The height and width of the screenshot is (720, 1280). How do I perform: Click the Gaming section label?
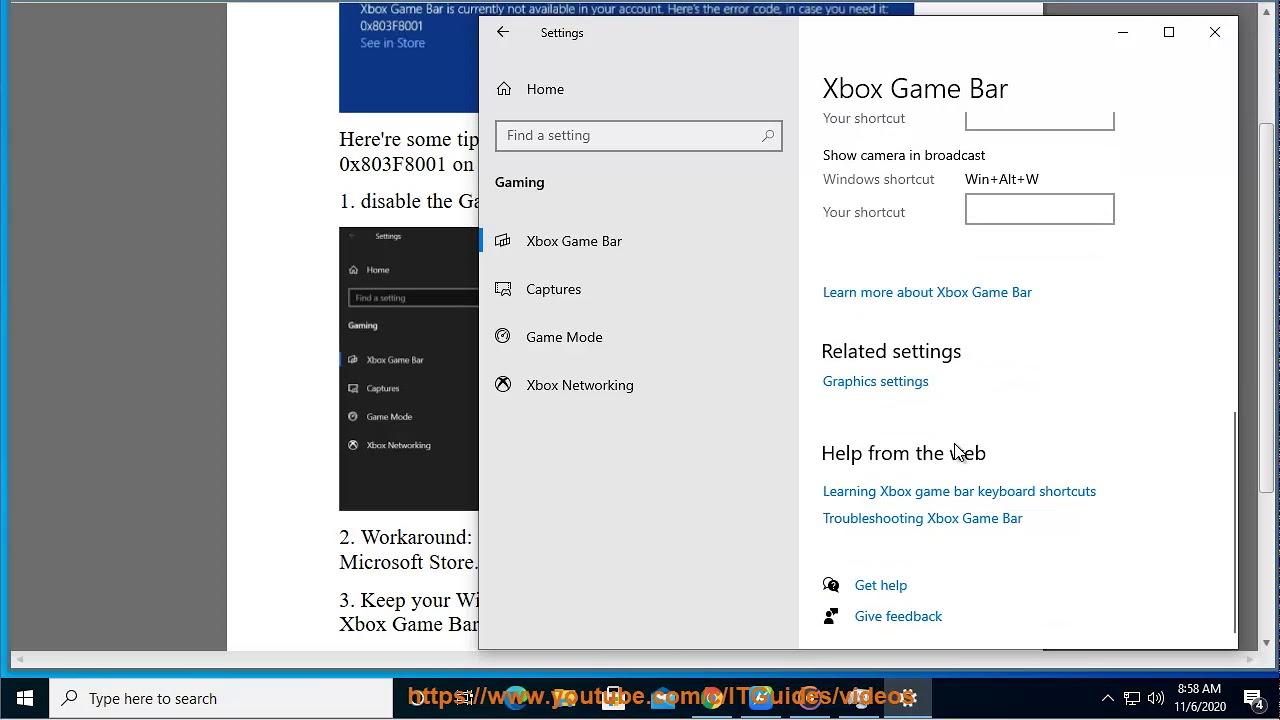(x=520, y=182)
